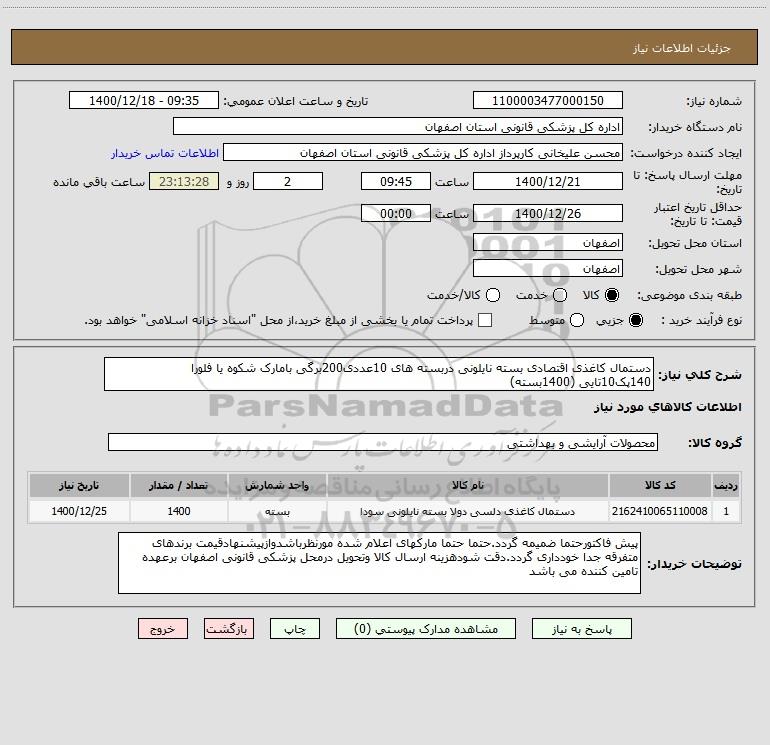Click the delivery city field اصفهان
The width and height of the screenshot is (770, 745).
[x=548, y=268]
